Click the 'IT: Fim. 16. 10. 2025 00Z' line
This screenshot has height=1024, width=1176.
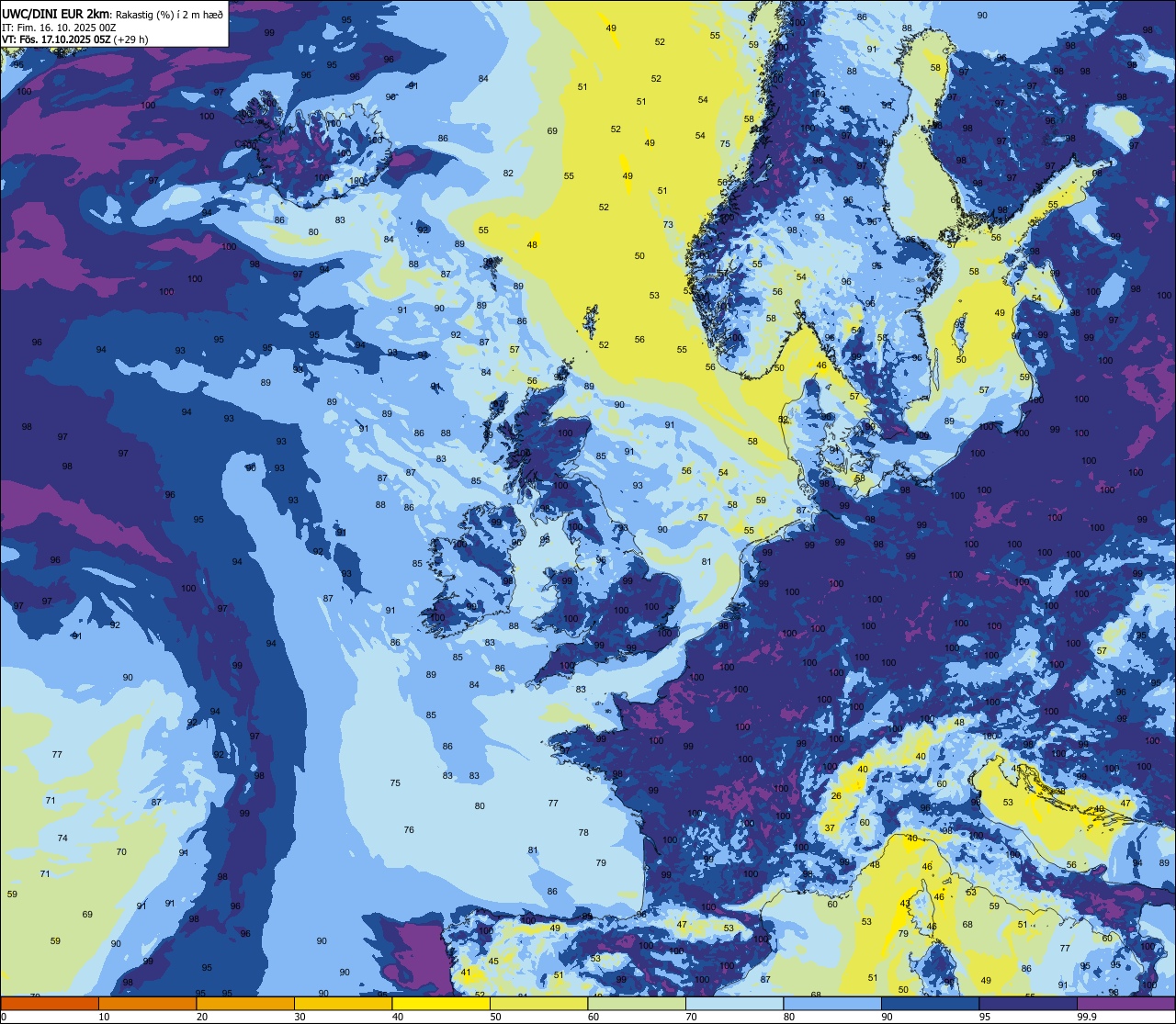[x=60, y=28]
